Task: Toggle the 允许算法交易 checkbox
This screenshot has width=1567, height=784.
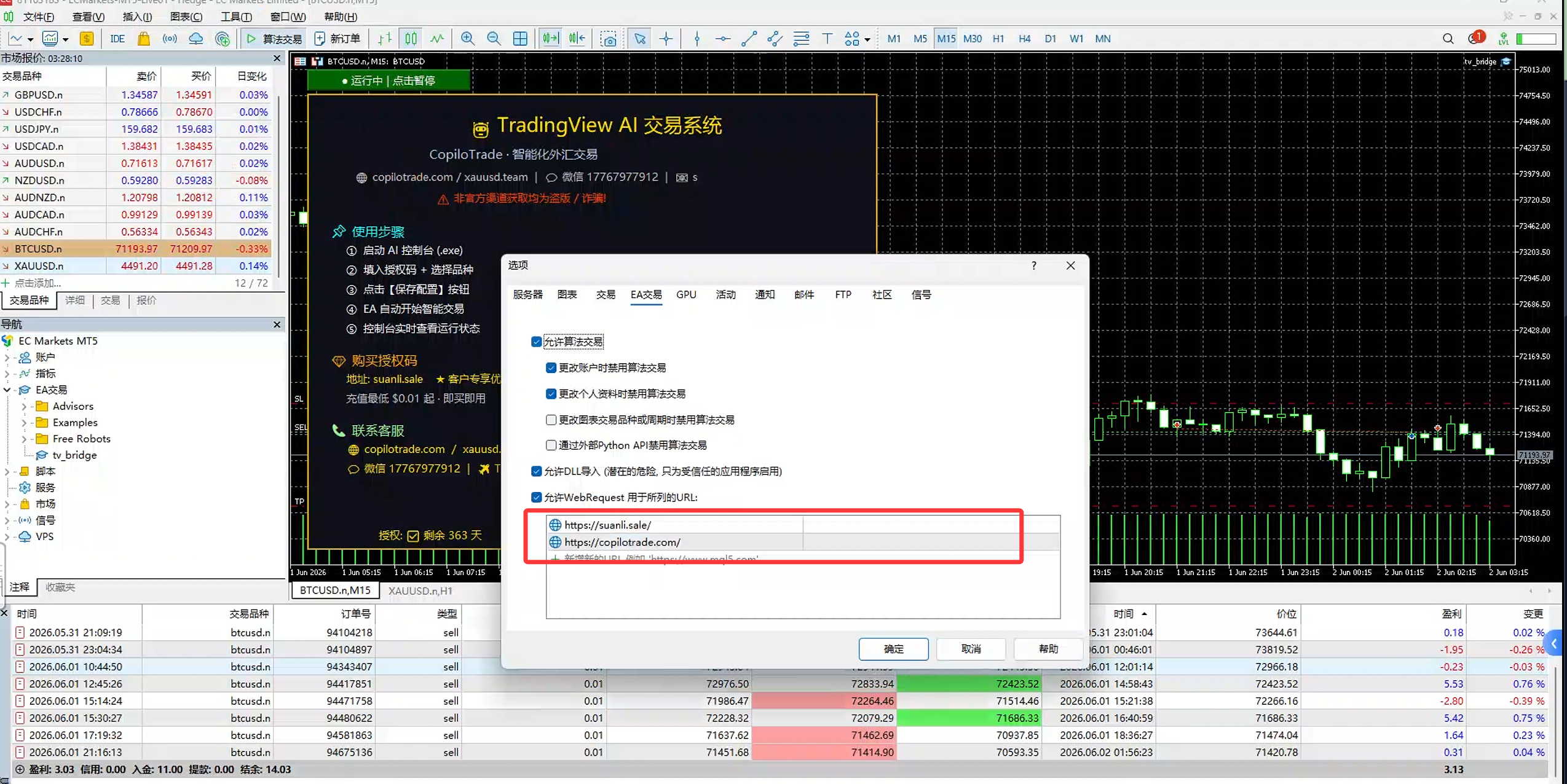Action: point(537,342)
